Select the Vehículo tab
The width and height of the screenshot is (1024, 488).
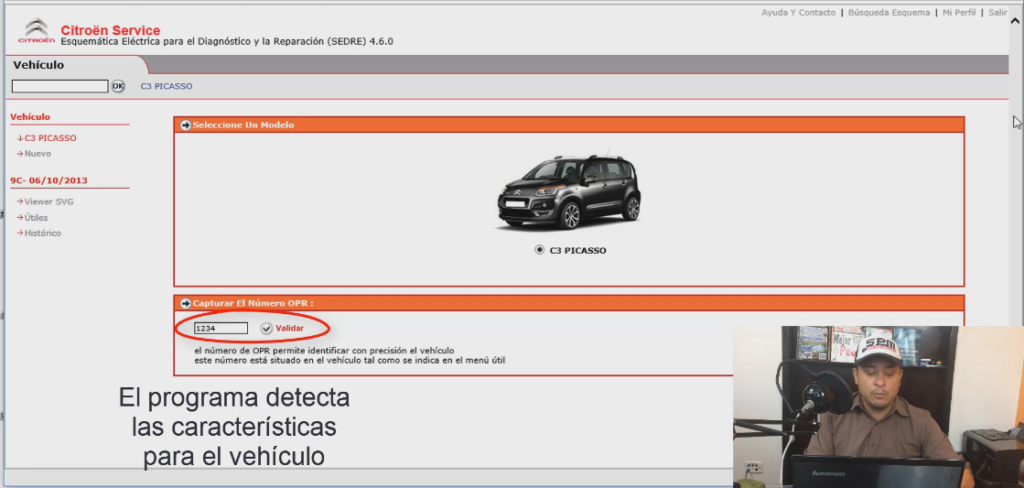coord(39,65)
